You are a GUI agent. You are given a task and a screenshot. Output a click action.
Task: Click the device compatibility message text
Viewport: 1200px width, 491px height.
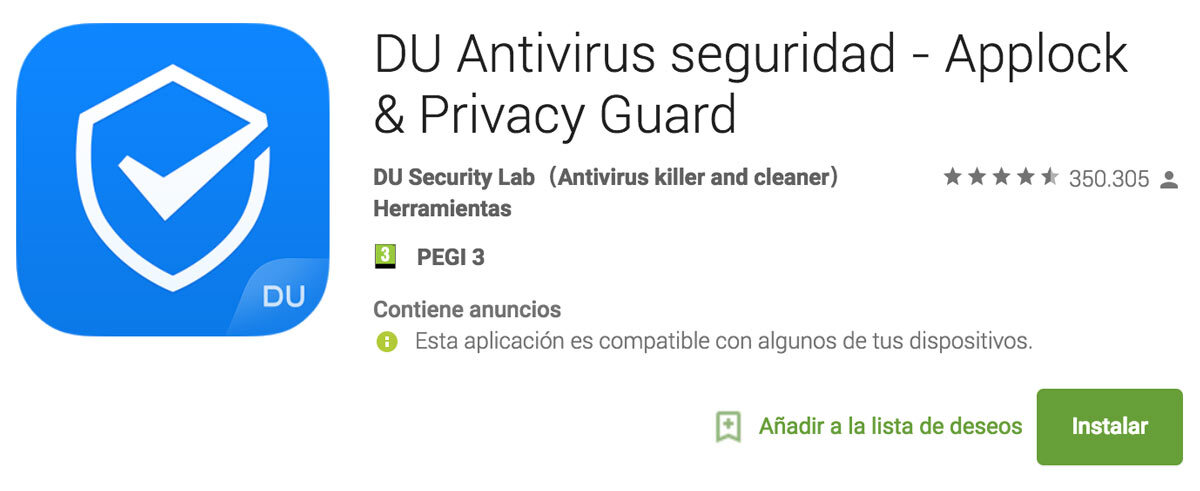coord(723,341)
